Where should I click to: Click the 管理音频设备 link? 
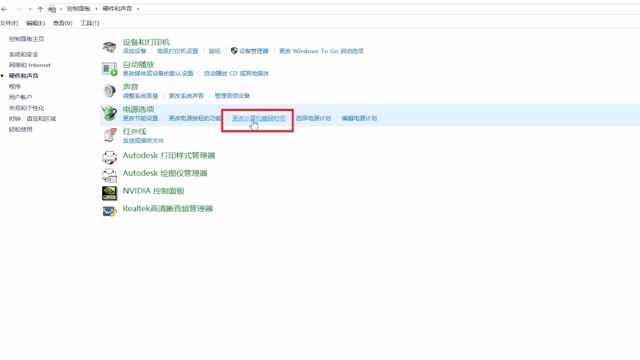click(x=232, y=96)
